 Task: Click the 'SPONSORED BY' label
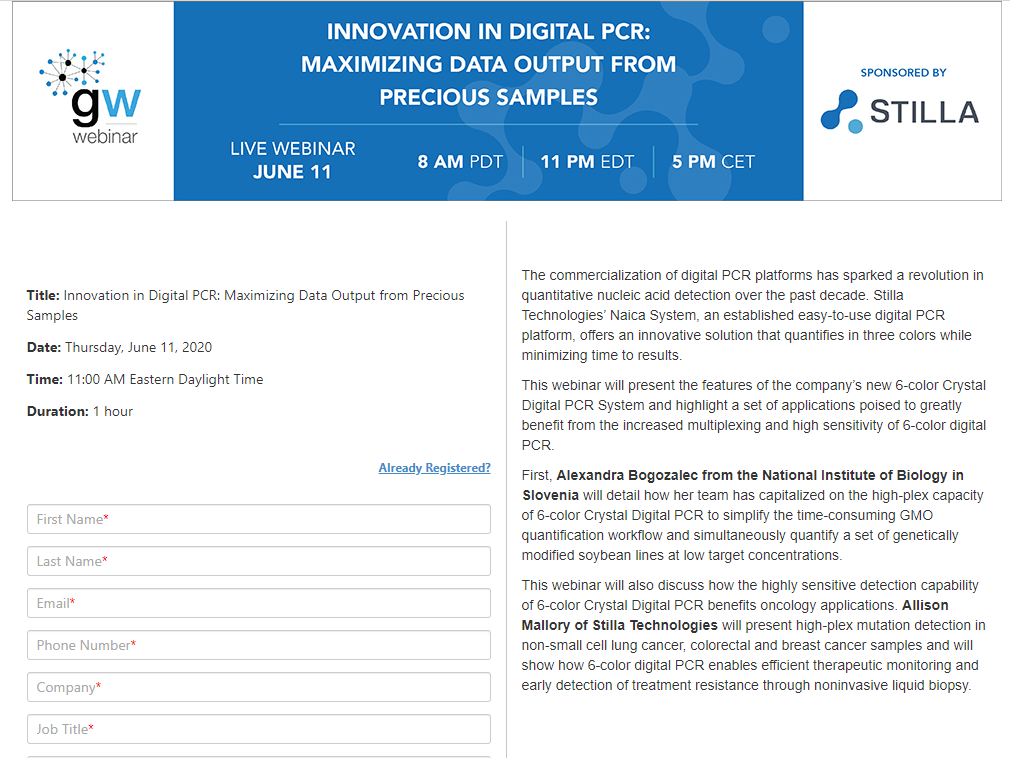click(903, 73)
